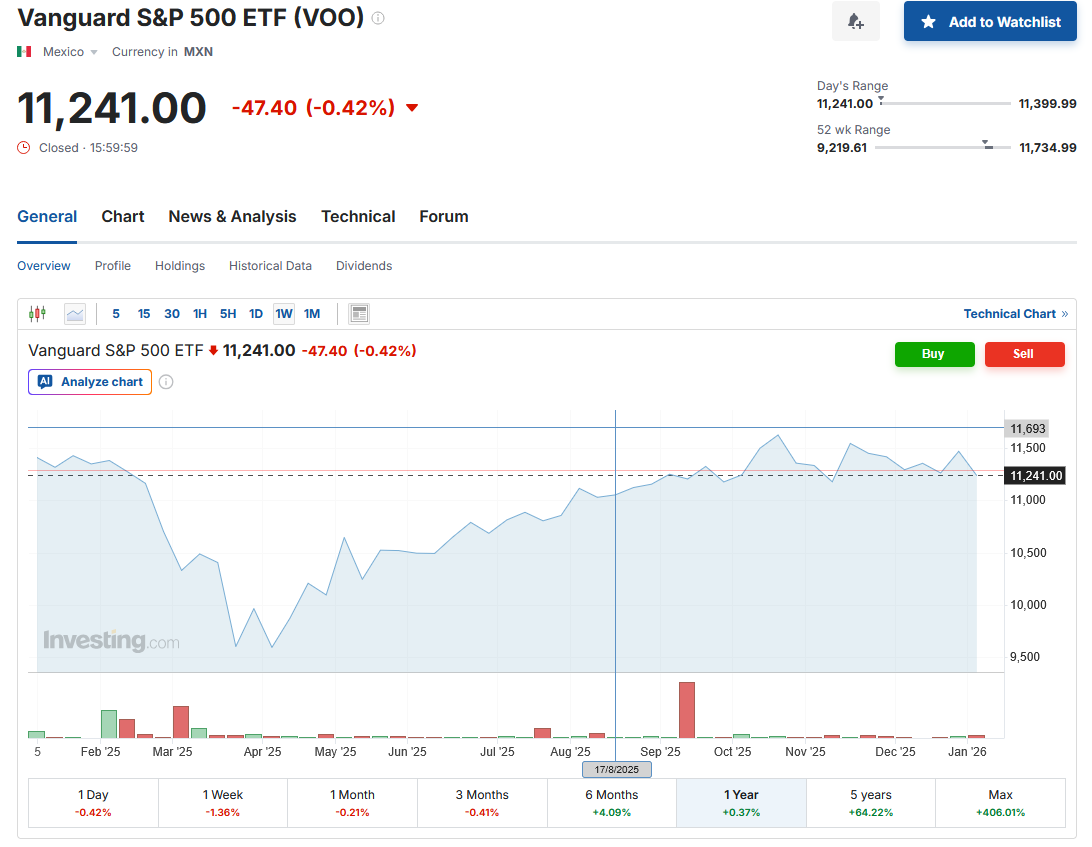Screen dimensions: 1092x847
Task: Click the Add to Watchlist button
Action: pyautogui.click(x=990, y=22)
